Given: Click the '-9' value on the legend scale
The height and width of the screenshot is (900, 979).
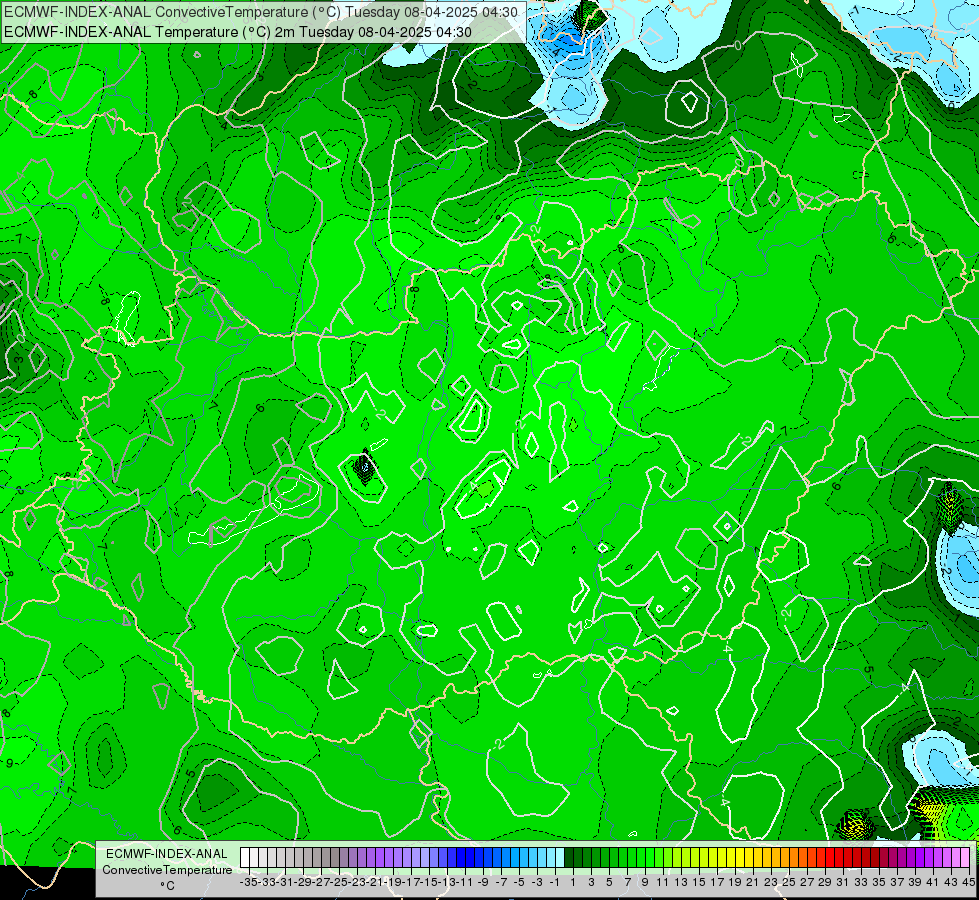Looking at the screenshot, I should pyautogui.click(x=482, y=883).
